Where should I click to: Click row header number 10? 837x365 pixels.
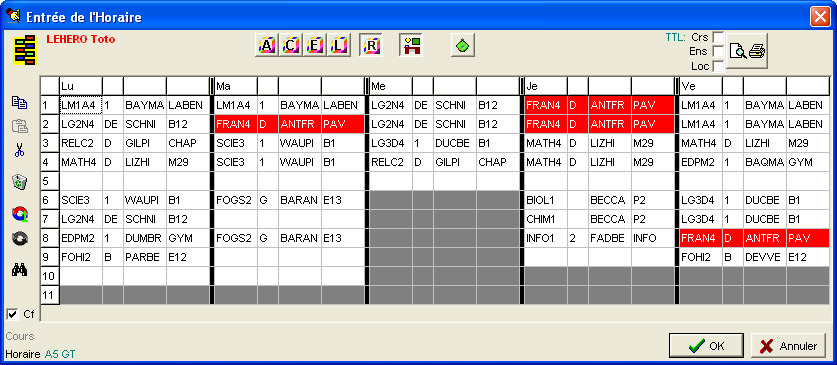50,276
